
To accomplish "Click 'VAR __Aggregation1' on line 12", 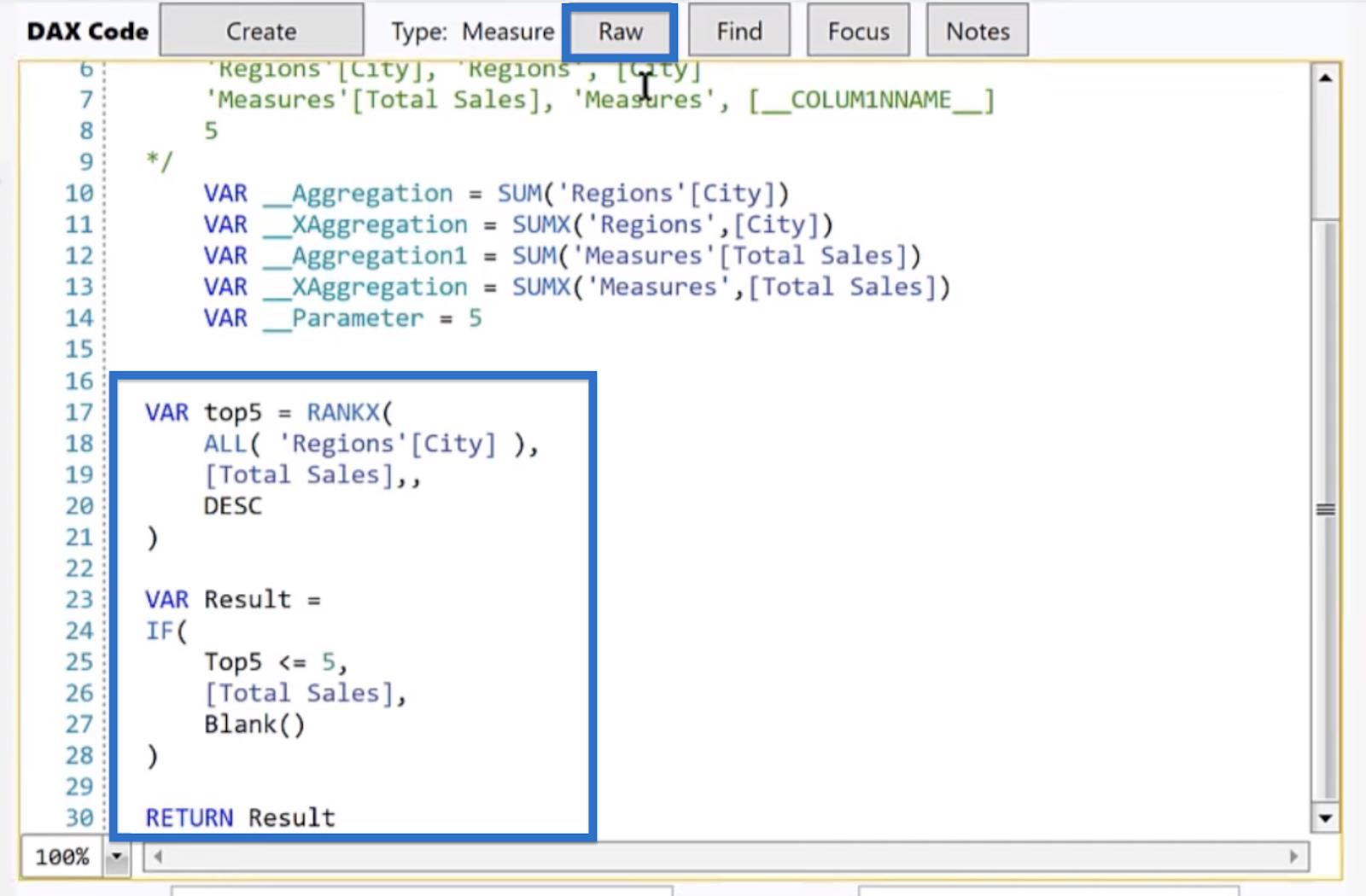I will click(336, 256).
